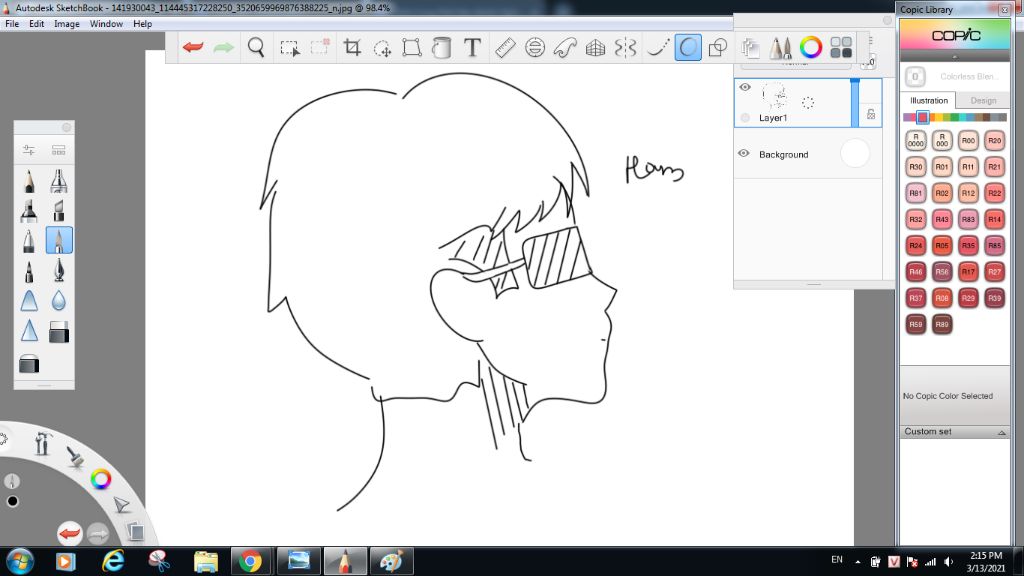Switch to the Design tab in Copic Library
1024x576 pixels.
coord(983,101)
